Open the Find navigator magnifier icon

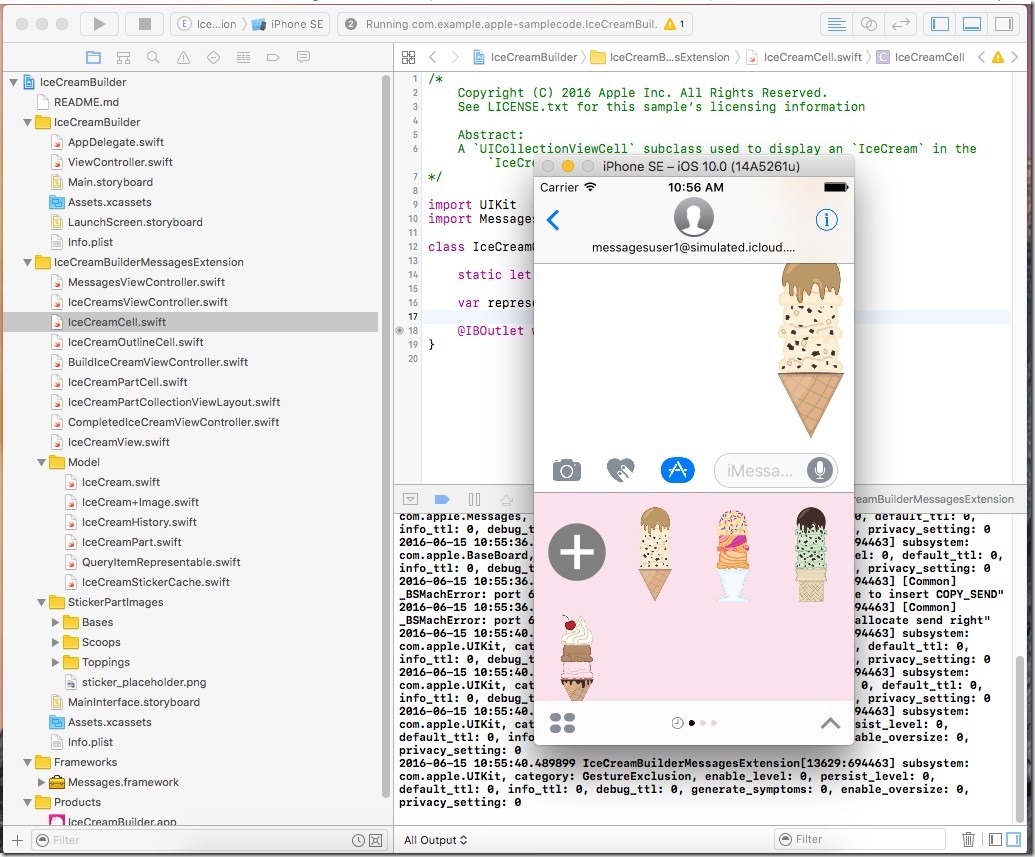(x=153, y=57)
